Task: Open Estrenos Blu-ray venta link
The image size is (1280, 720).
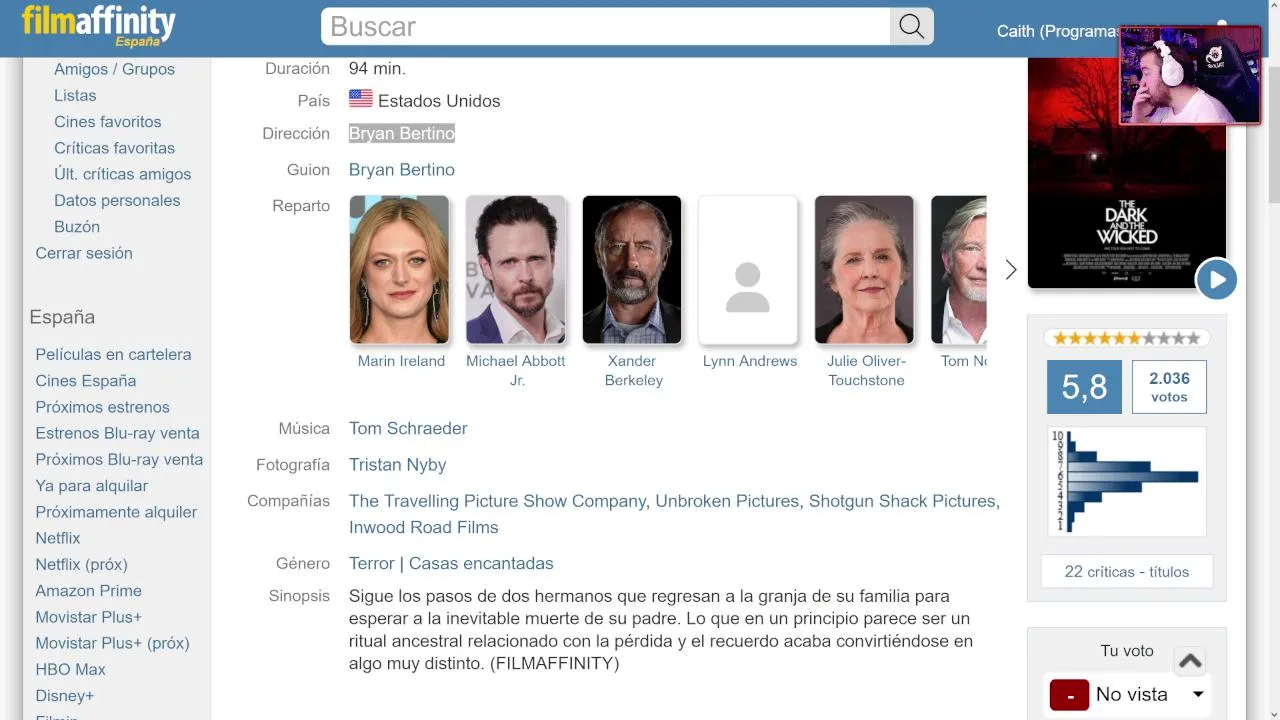Action: click(x=117, y=433)
